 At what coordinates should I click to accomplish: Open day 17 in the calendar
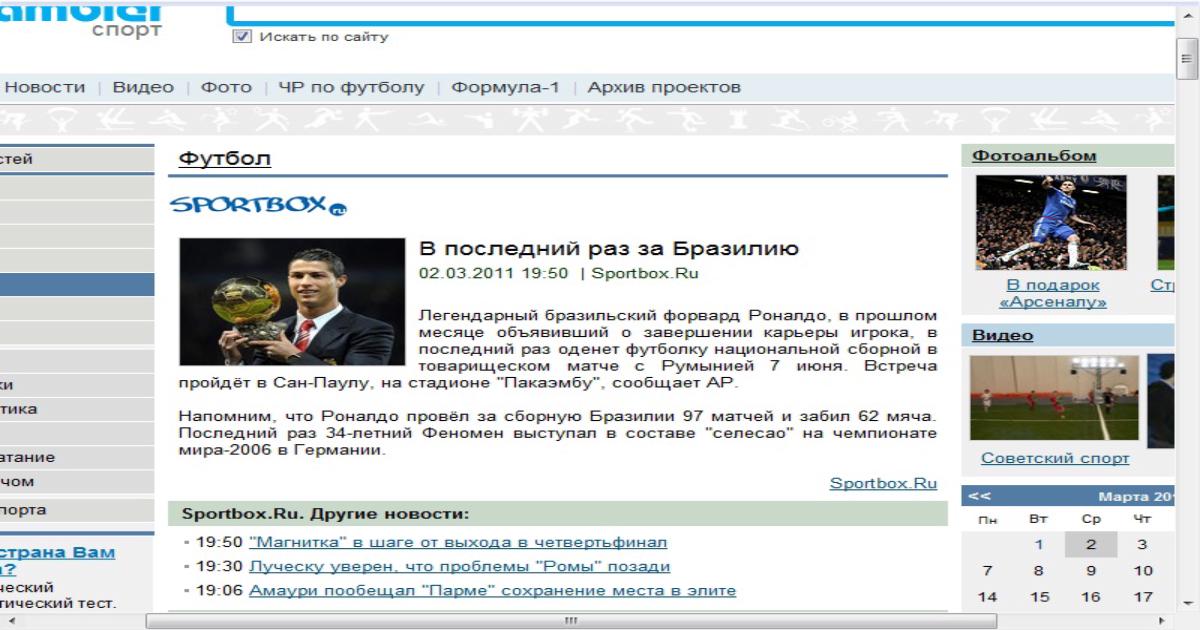[x=1142, y=597]
